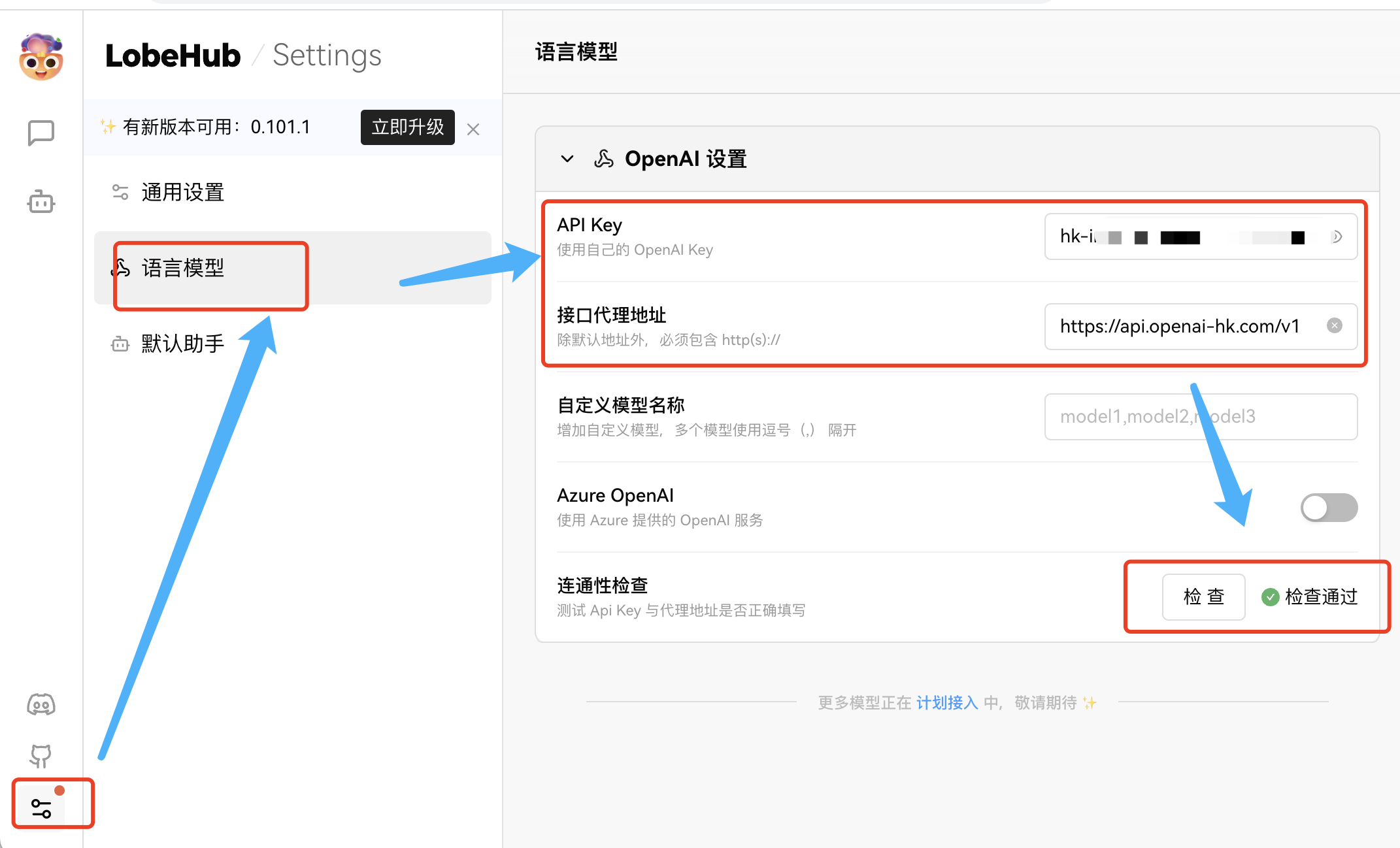Open the Discord community icon
The image size is (1400, 848).
pyautogui.click(x=41, y=705)
